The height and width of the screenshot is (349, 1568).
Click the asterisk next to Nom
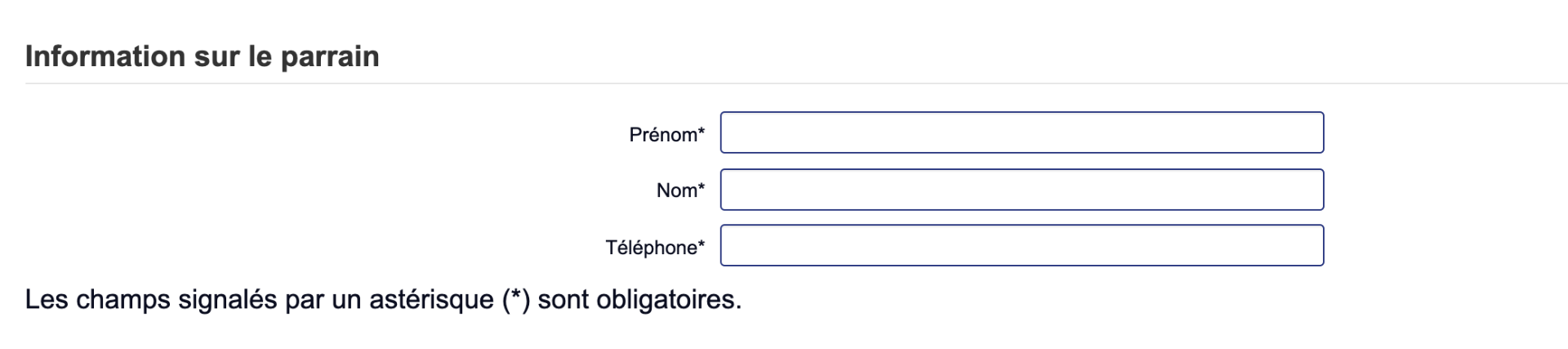click(x=701, y=187)
